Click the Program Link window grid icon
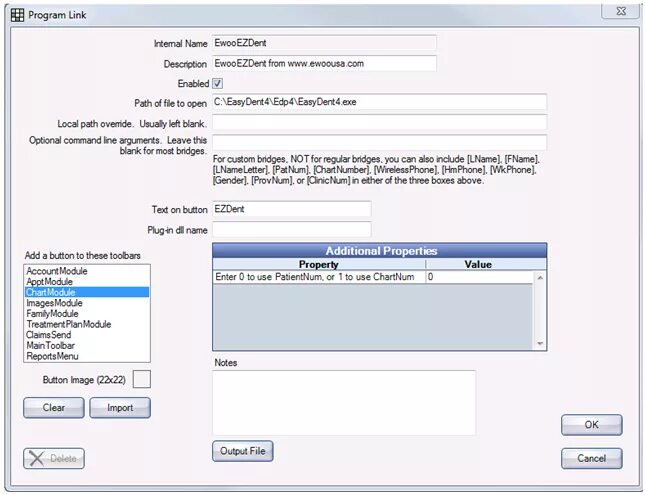 (17, 15)
